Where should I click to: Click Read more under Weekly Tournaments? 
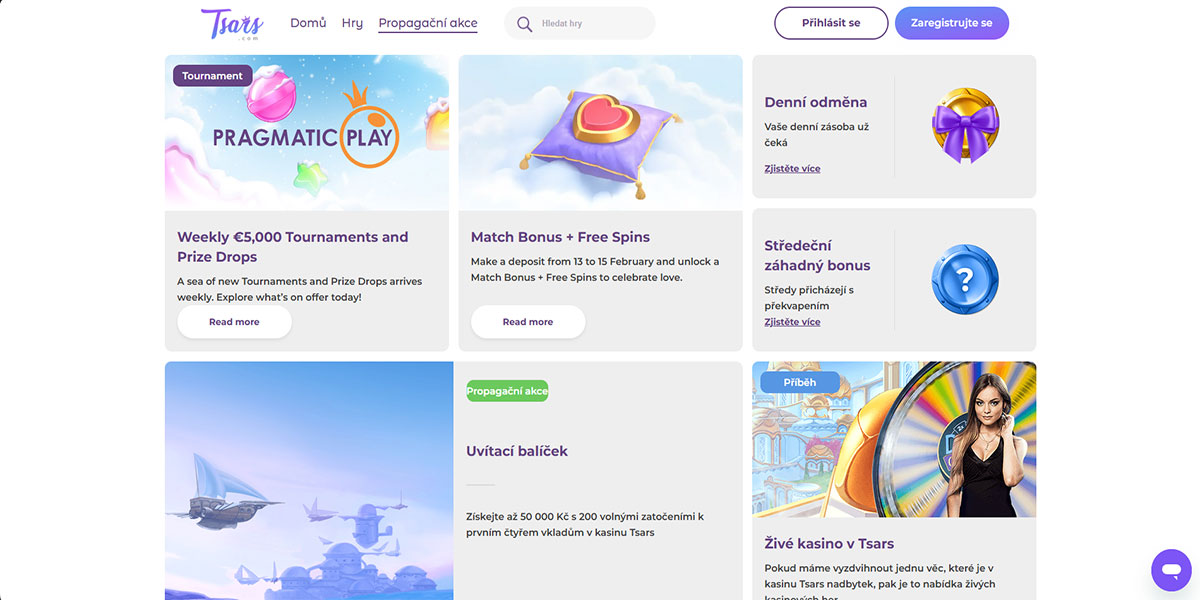[234, 322]
